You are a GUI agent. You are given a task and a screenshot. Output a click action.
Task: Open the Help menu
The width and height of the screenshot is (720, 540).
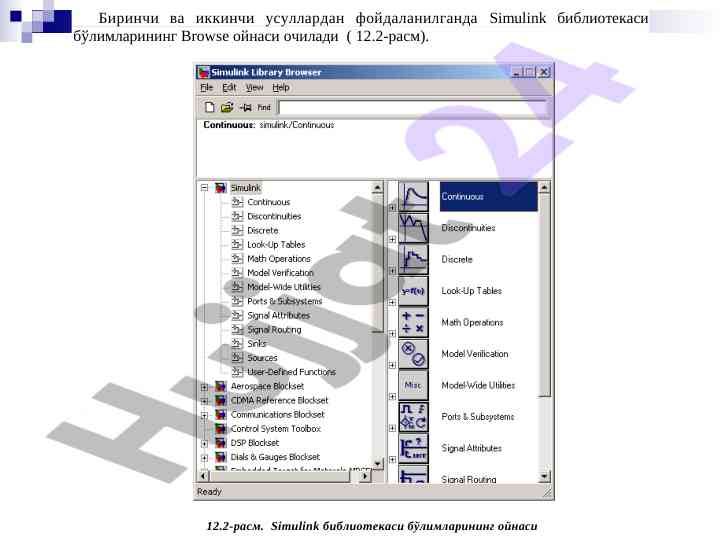coord(281,87)
